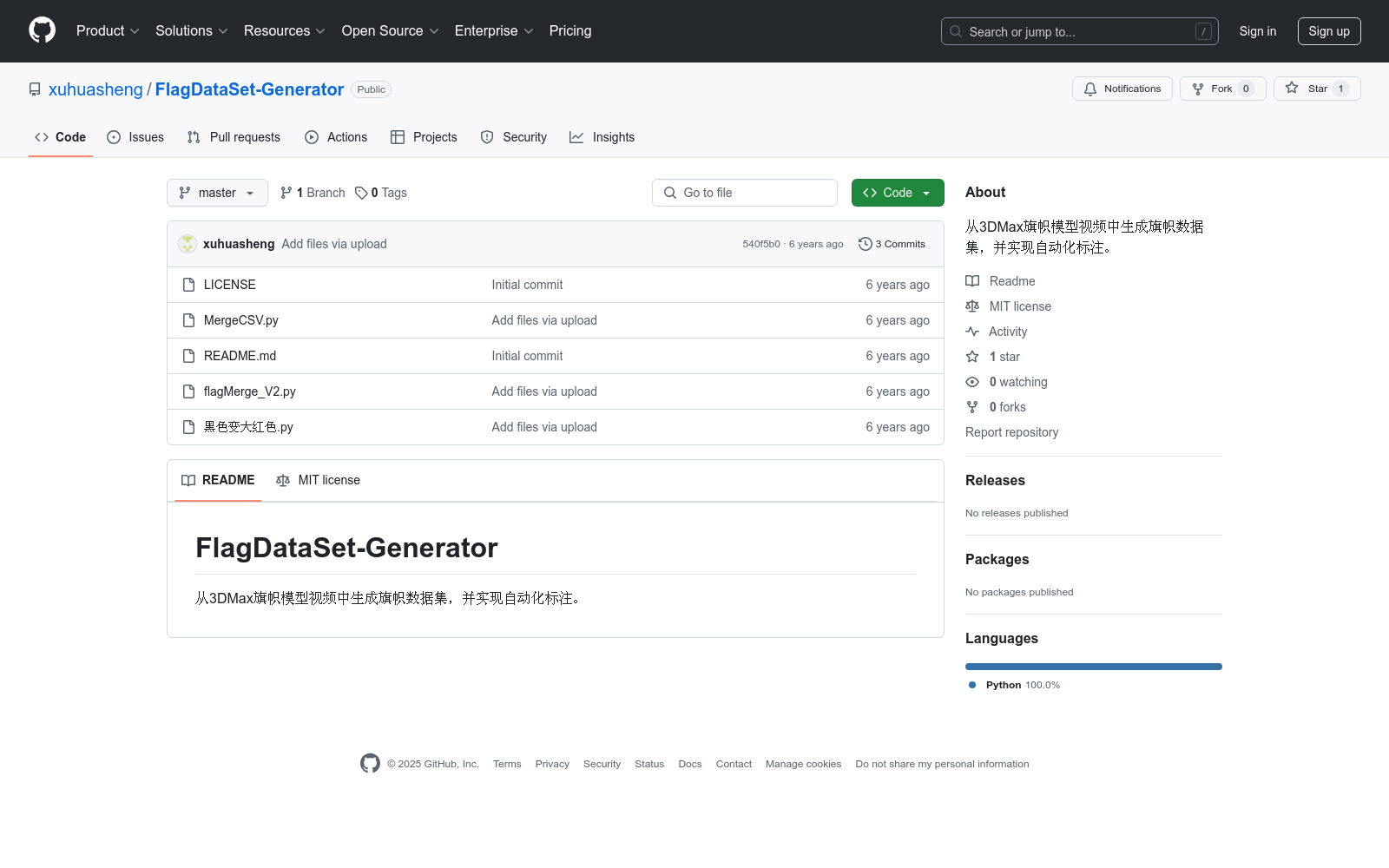1389x868 pixels.
Task: Open the master branch selector dropdown
Action: [x=217, y=193]
